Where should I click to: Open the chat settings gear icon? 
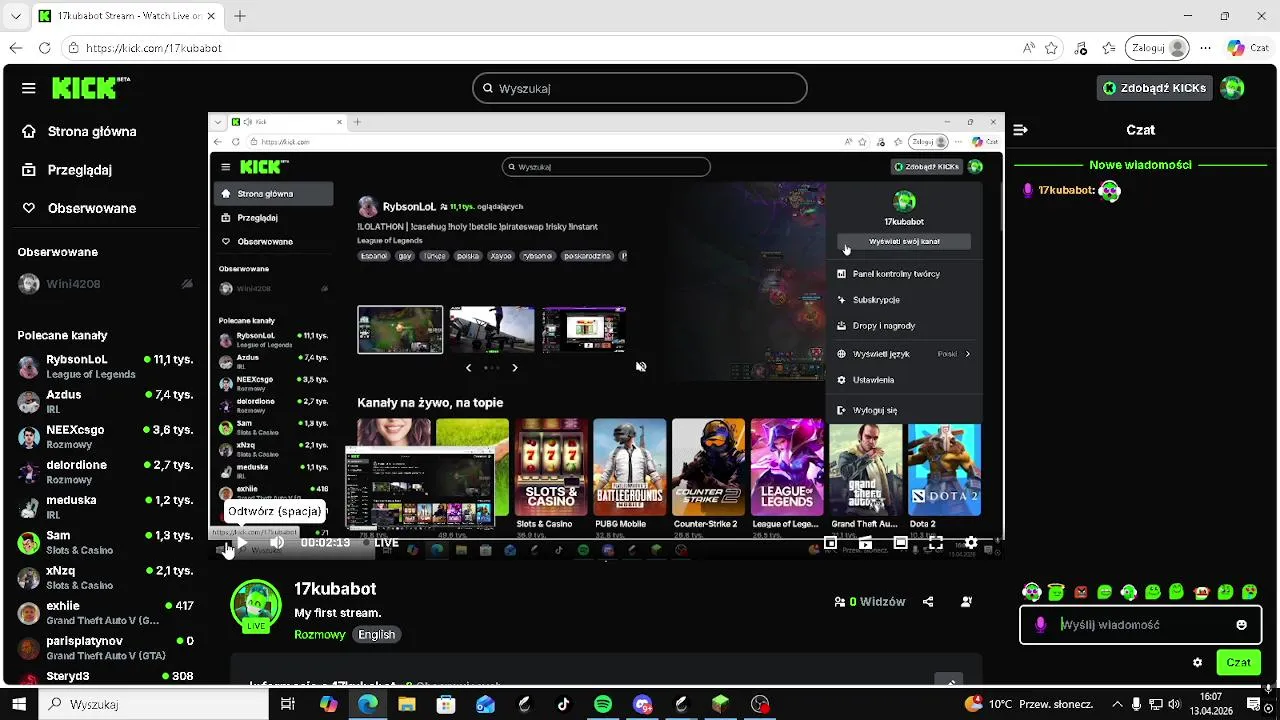point(1197,662)
